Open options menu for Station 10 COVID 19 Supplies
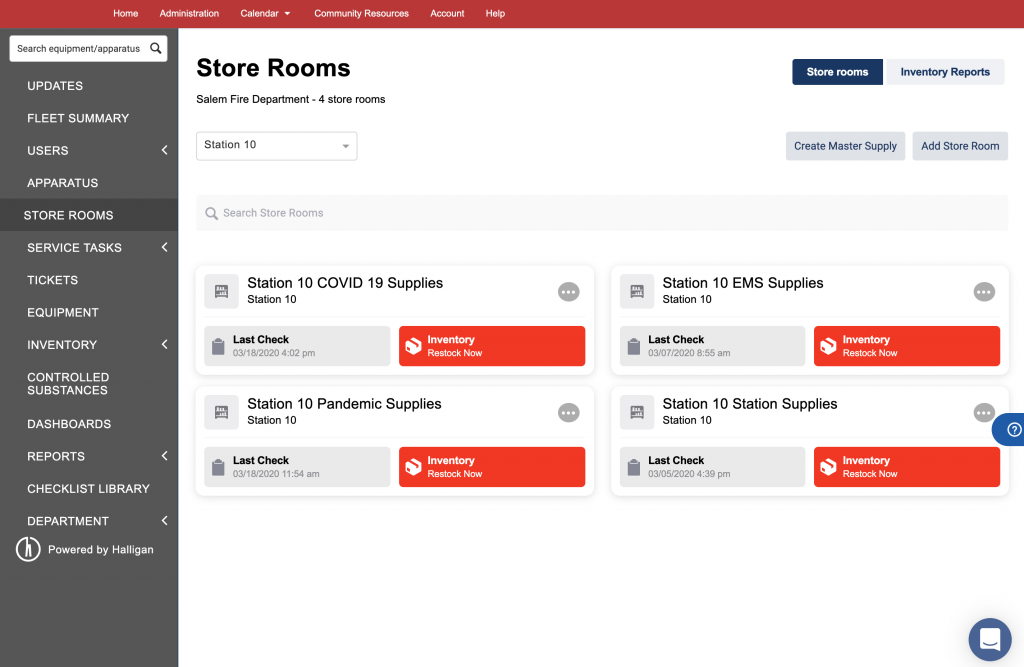1024x667 pixels. (x=568, y=292)
